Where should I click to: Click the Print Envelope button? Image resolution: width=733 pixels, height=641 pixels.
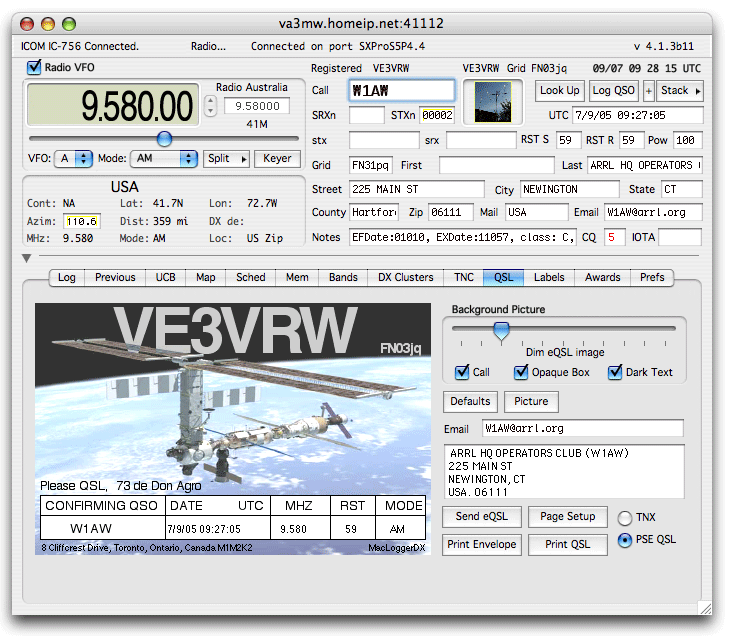coord(480,544)
